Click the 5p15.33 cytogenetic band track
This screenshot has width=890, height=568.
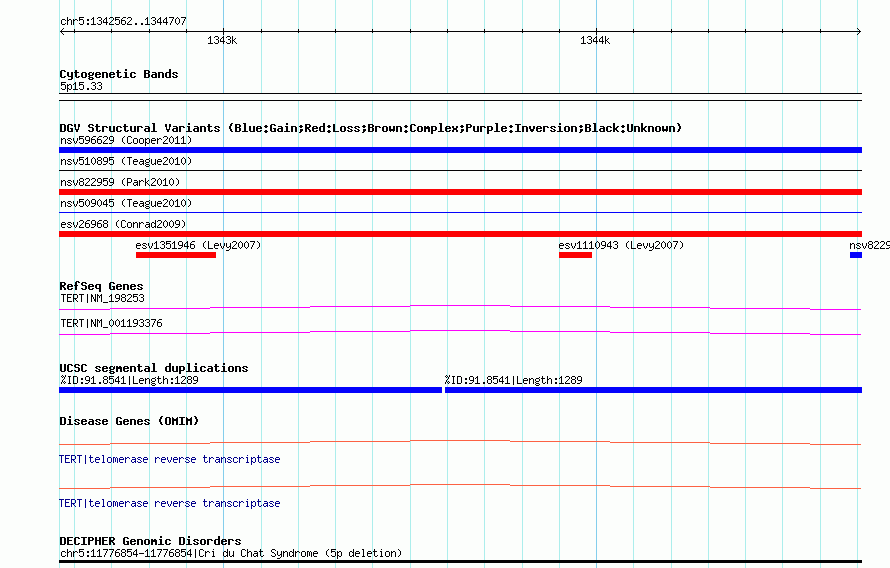(460, 97)
